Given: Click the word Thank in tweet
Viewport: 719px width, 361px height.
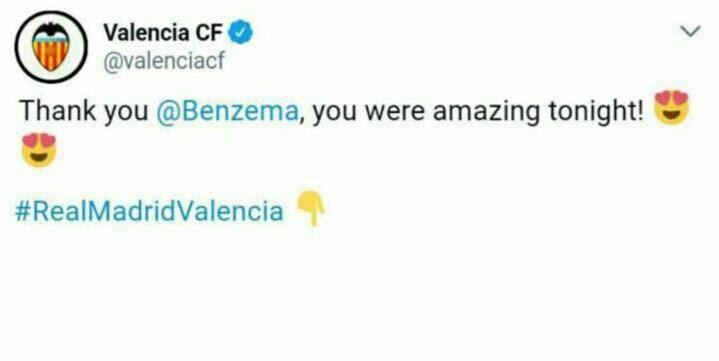Looking at the screenshot, I should (57, 111).
